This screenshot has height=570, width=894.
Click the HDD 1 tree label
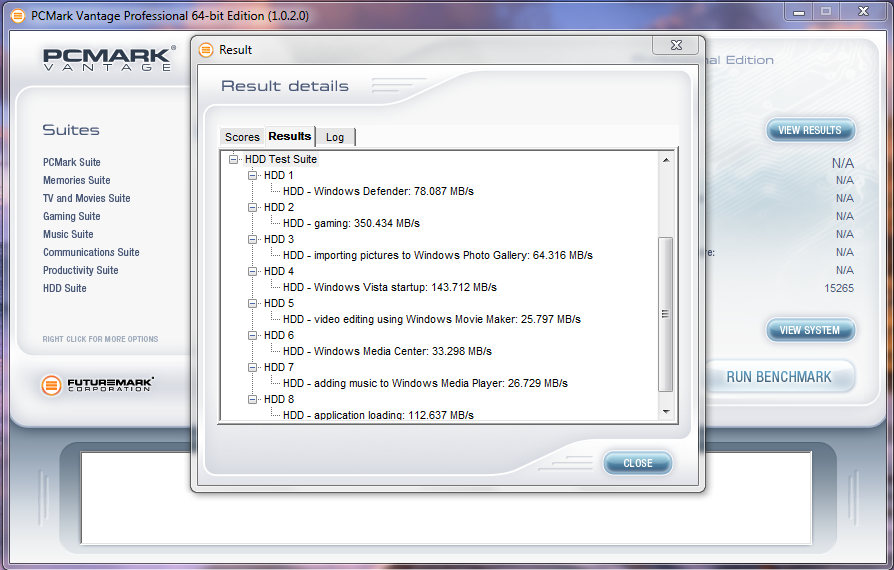[x=279, y=176]
